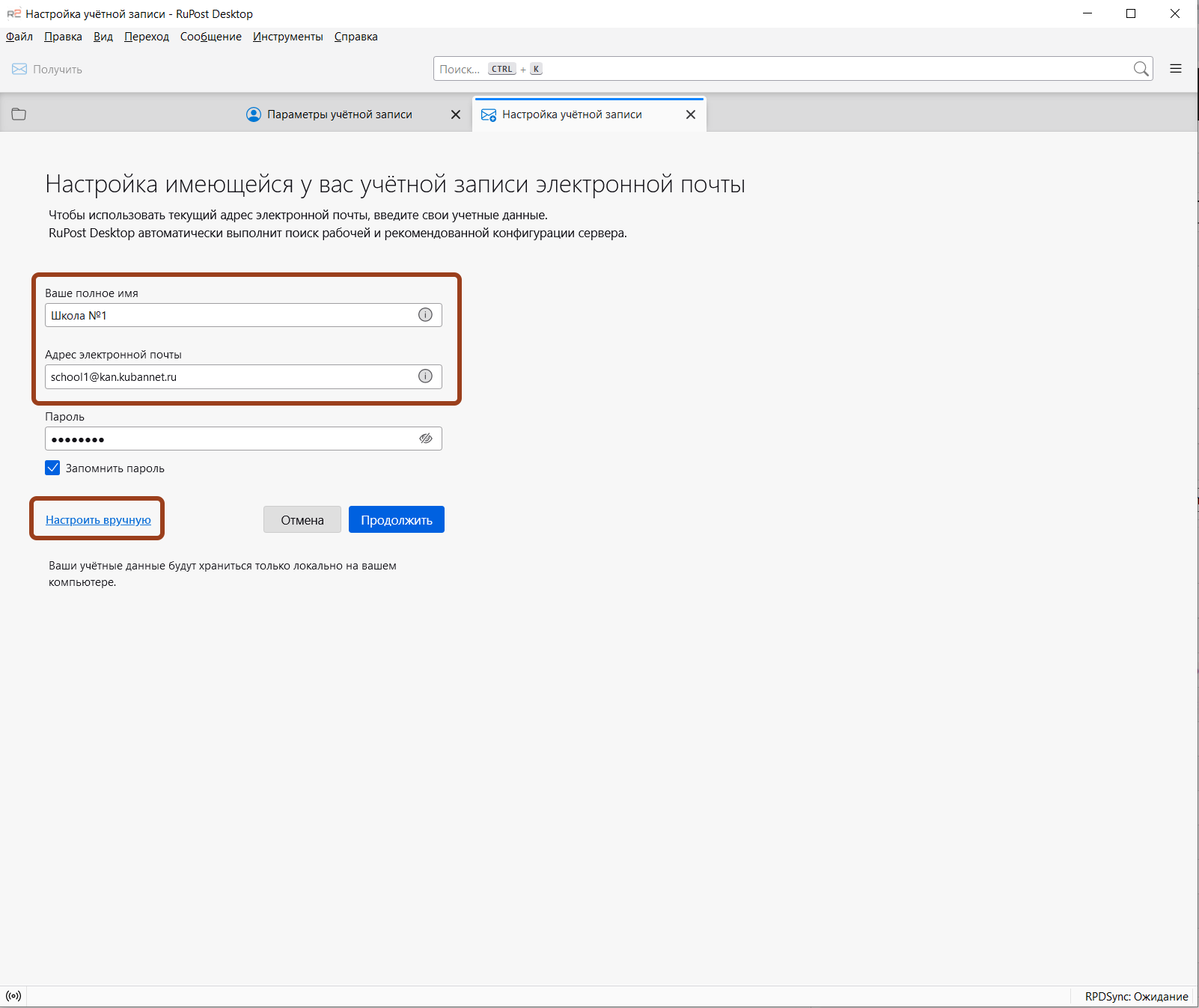This screenshot has width=1199, height=1008.
Task: Focus the Пароль input field
Action: coord(243,439)
